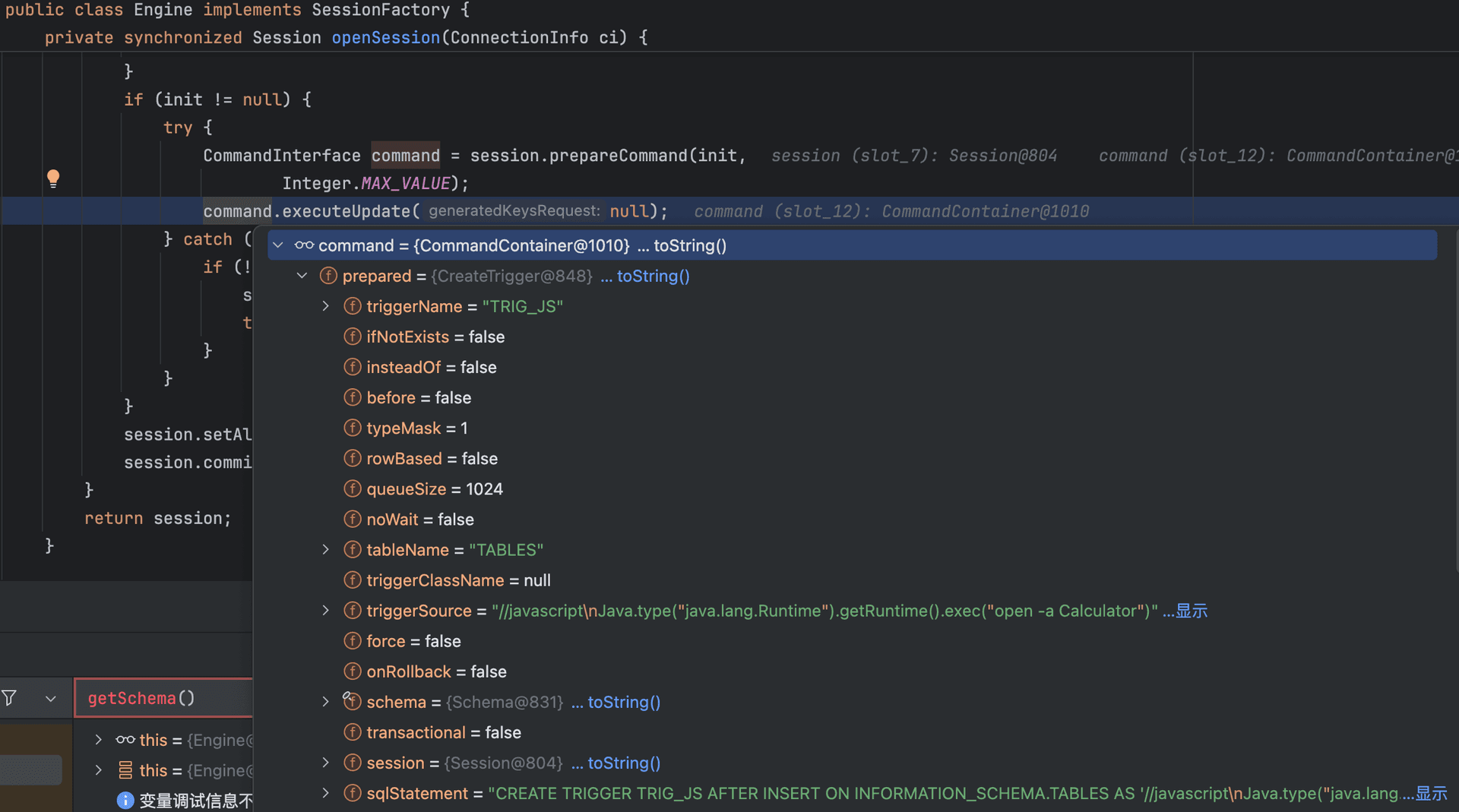Screen dimensions: 1459x812
Task: Click the field icon beside before
Action: [353, 397]
